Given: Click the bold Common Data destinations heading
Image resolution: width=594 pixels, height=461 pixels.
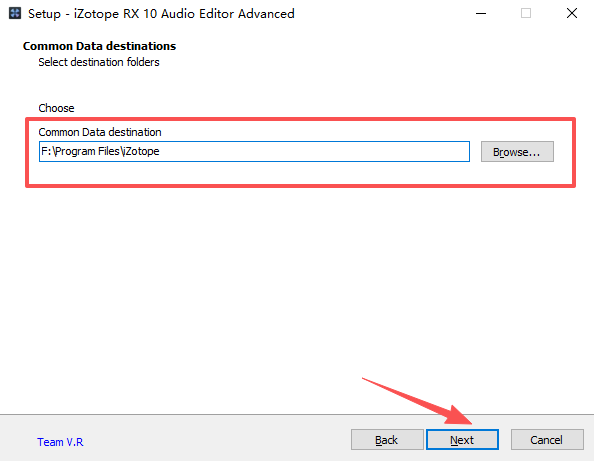Looking at the screenshot, I should tap(99, 46).
